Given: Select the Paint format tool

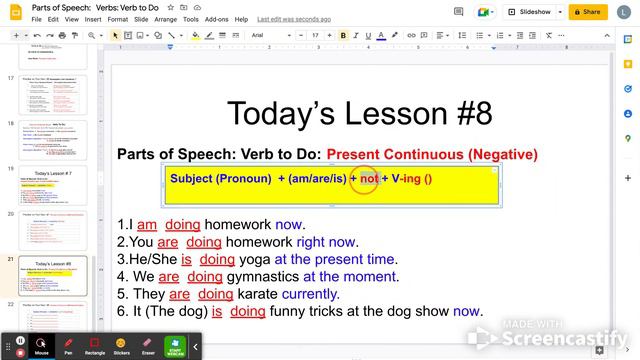Looking at the screenshot, I should tap(75, 36).
